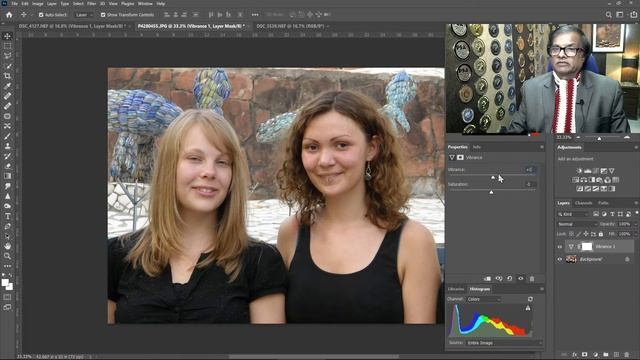Select the Eyedropper tool
640x360 pixels.
point(7,86)
